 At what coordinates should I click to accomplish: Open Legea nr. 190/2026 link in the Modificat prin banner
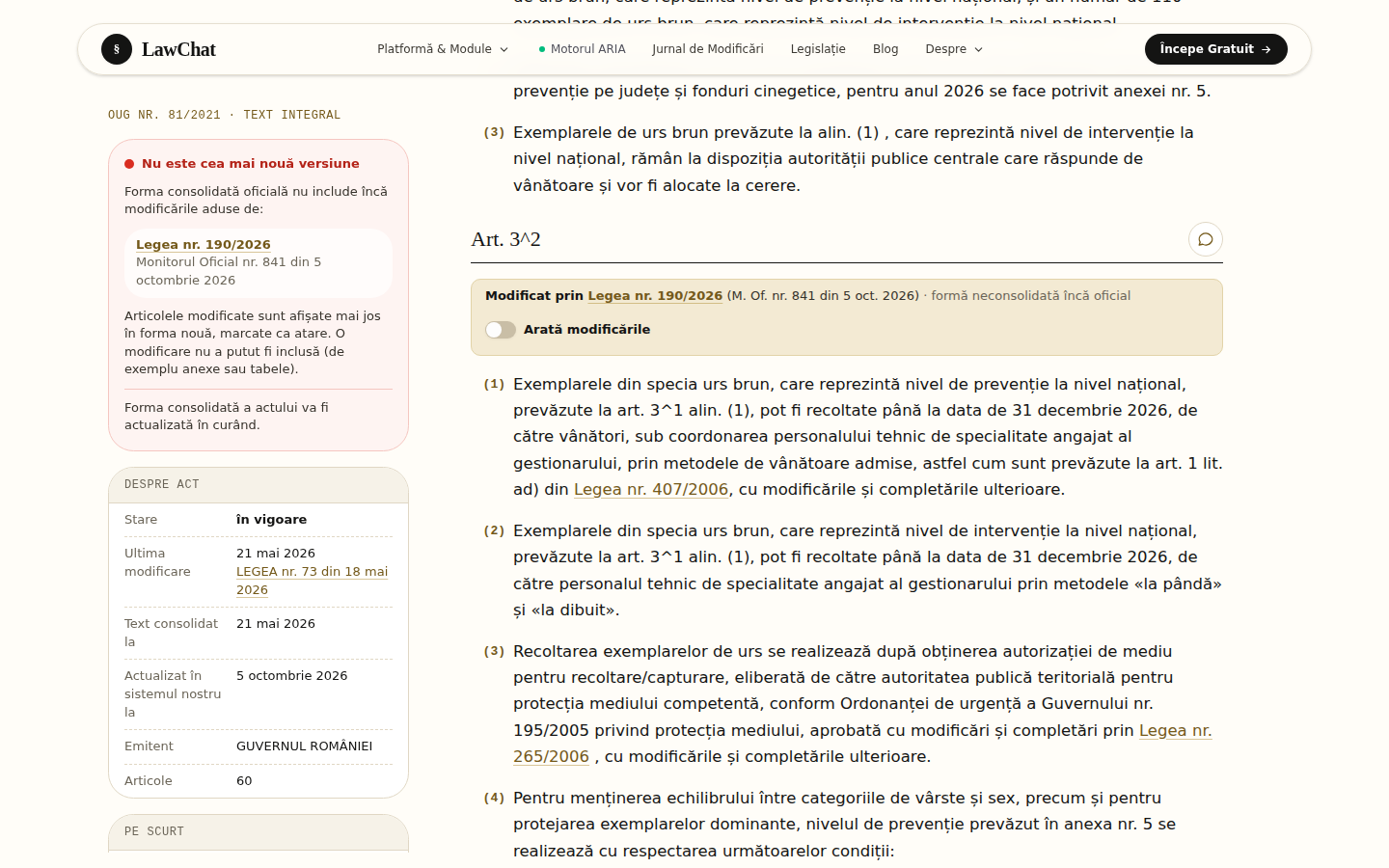pyautogui.click(x=655, y=296)
